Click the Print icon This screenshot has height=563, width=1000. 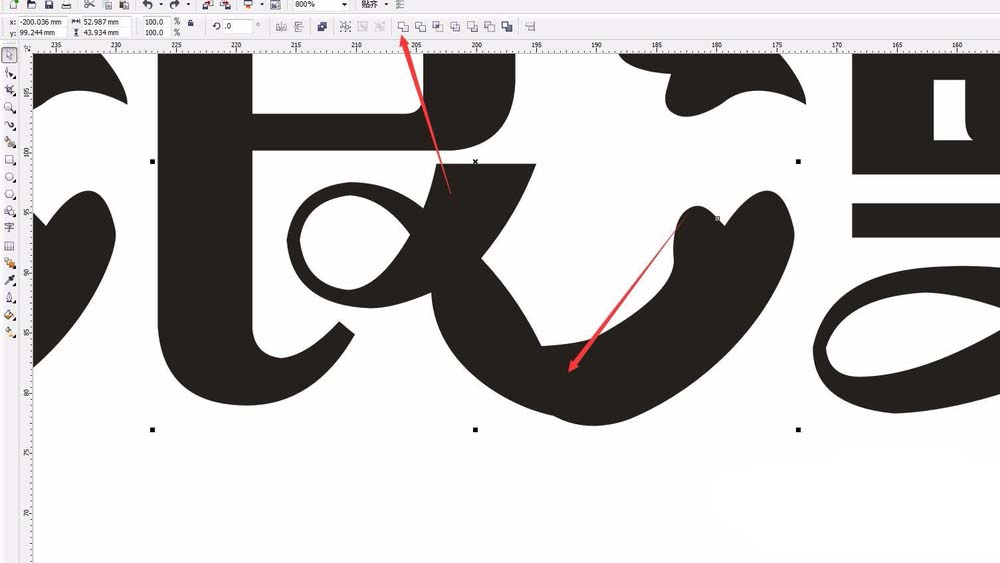pyautogui.click(x=66, y=4)
